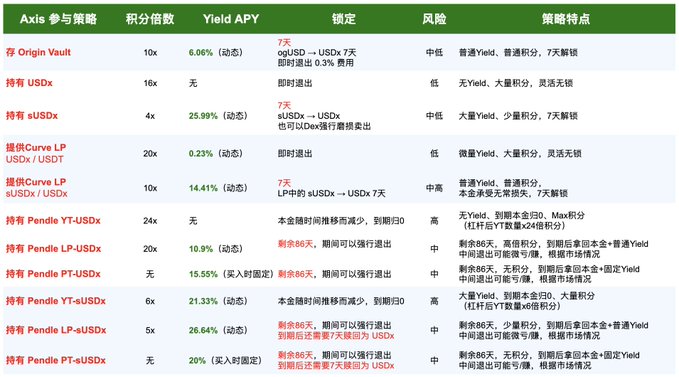Image resolution: width=679 pixels, height=377 pixels.
Task: Click the '6x' points multiplier
Action: click(150, 301)
